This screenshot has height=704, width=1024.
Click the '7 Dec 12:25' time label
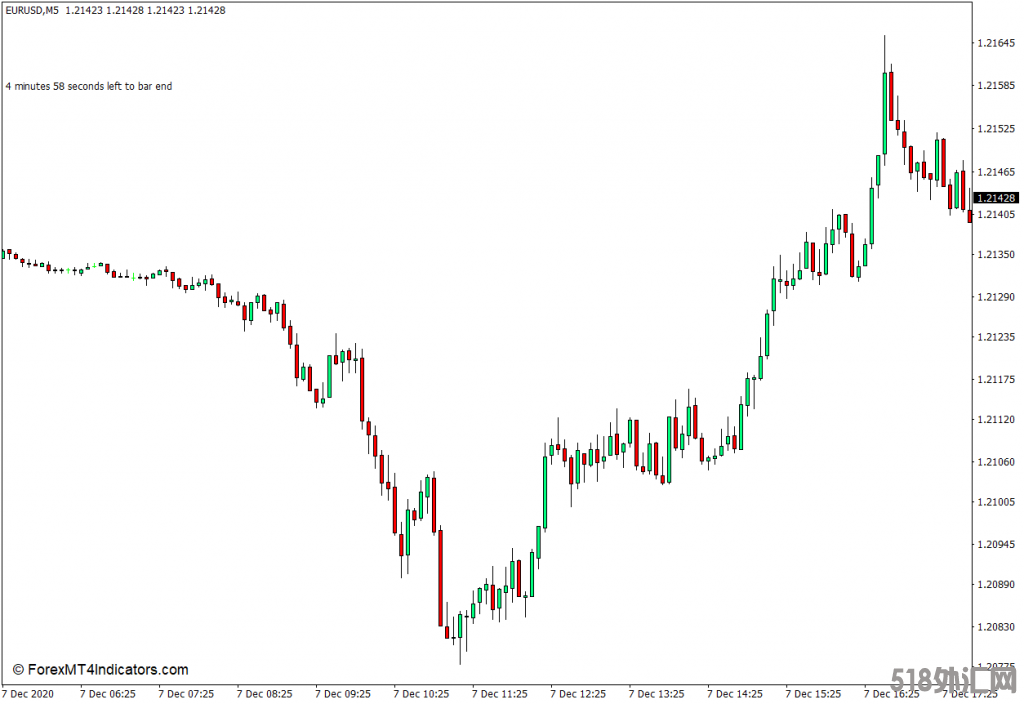[578, 694]
